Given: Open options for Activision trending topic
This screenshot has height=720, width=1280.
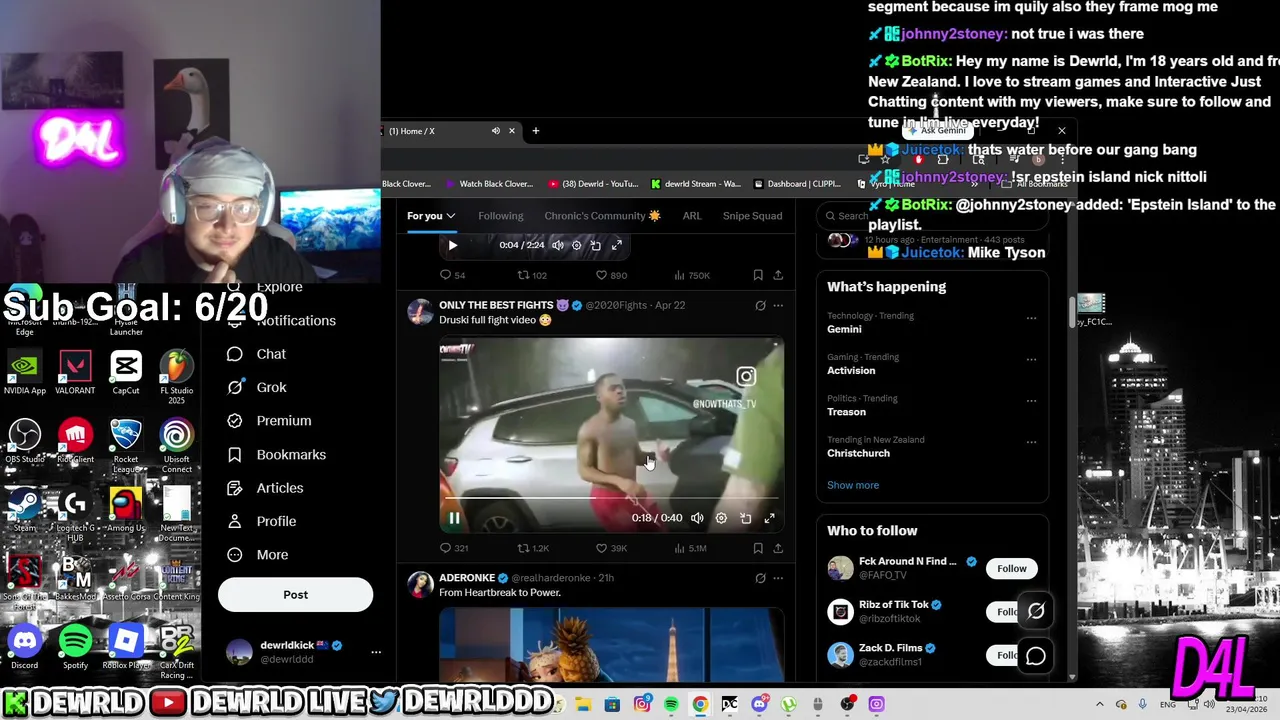Looking at the screenshot, I should [x=1031, y=359].
